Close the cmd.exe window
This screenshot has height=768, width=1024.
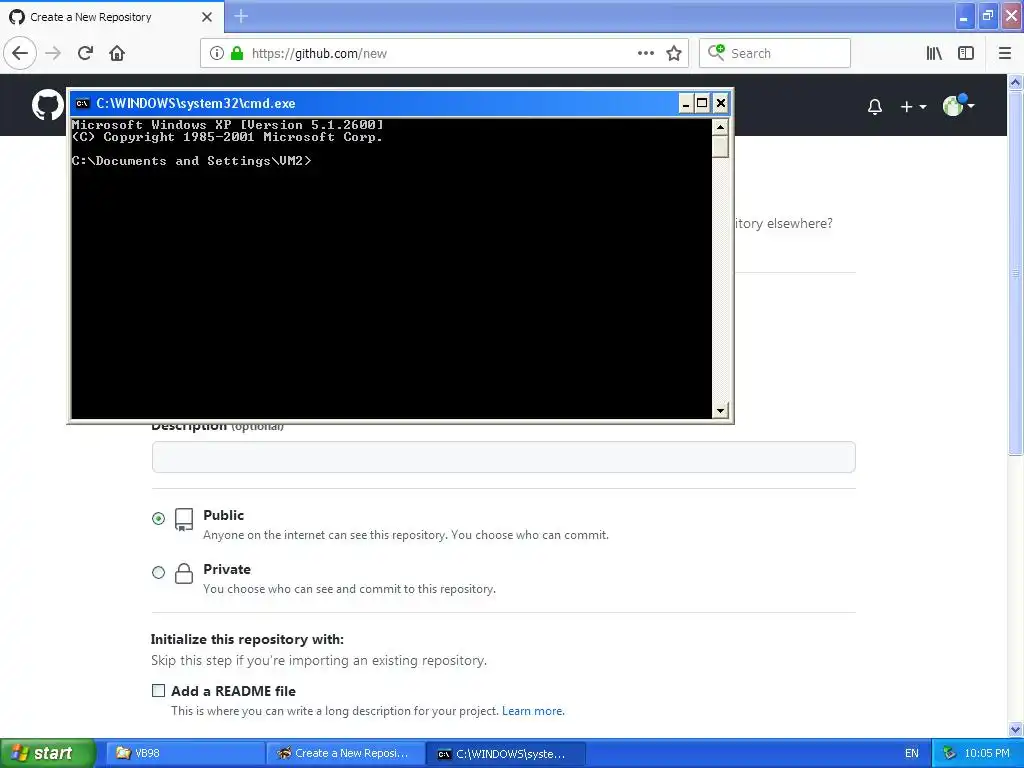[x=720, y=103]
